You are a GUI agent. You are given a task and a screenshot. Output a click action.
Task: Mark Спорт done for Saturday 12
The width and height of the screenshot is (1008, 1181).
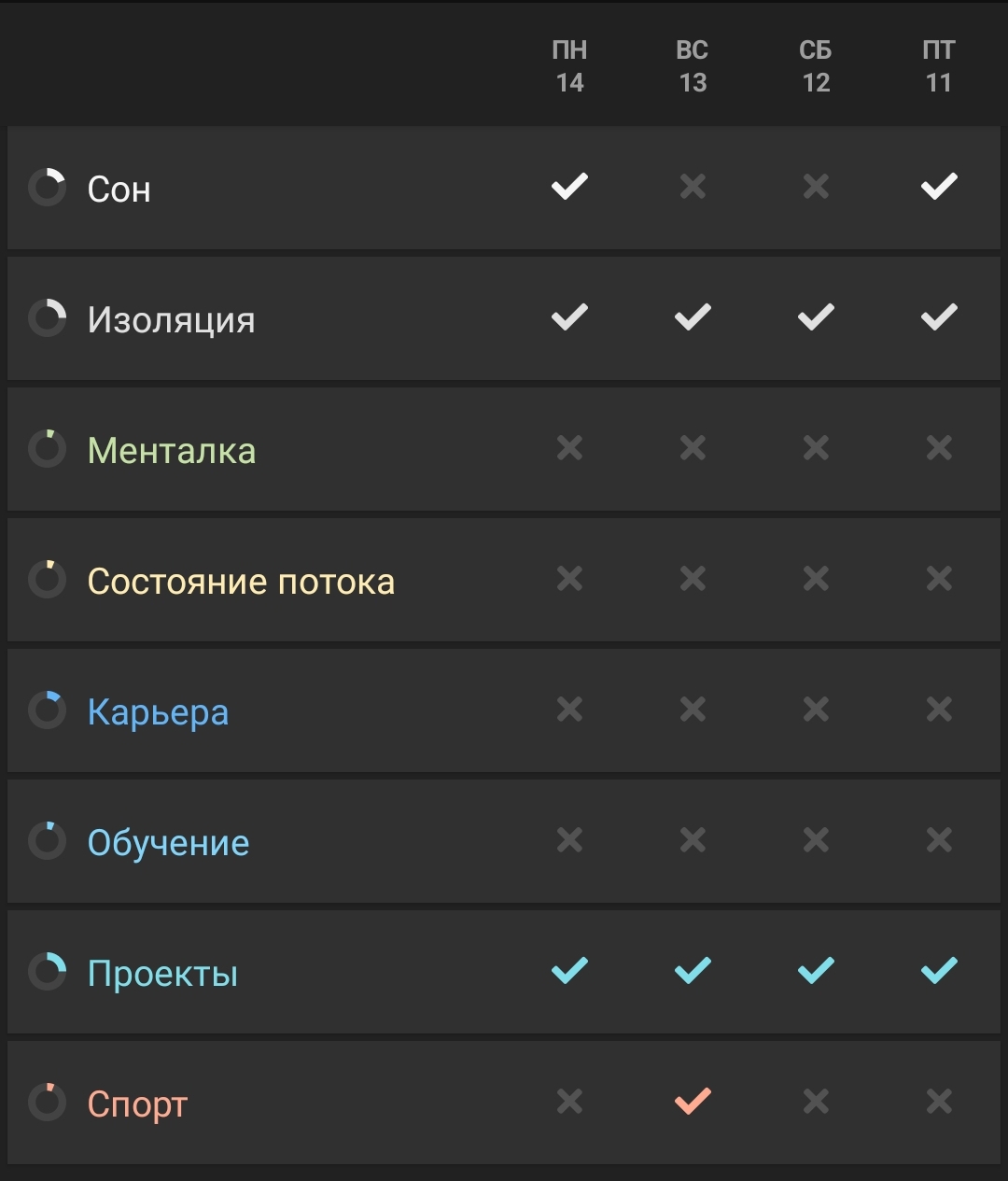(816, 1102)
